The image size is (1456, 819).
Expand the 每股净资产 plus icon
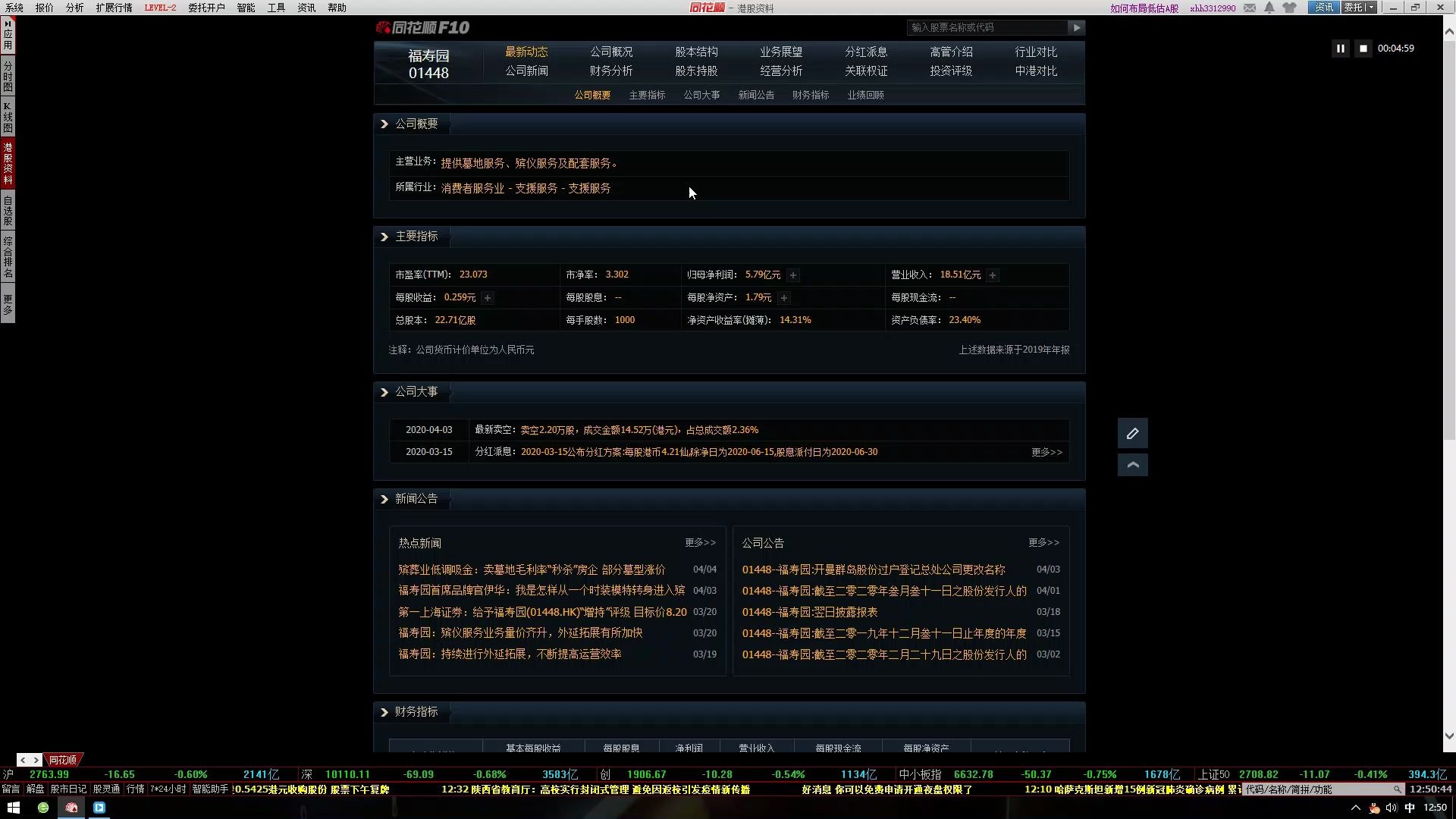click(x=784, y=298)
